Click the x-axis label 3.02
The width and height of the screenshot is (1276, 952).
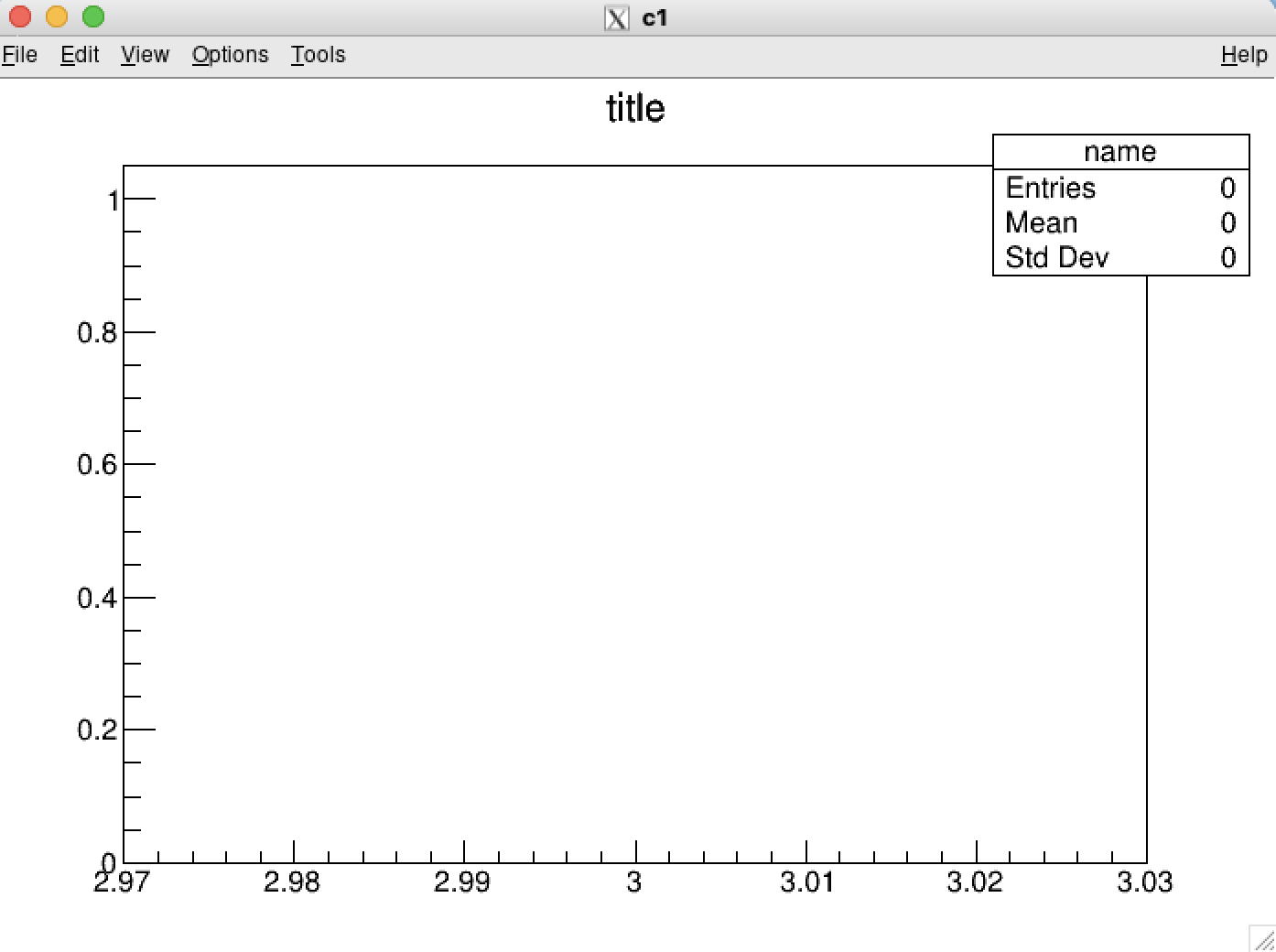tap(975, 882)
